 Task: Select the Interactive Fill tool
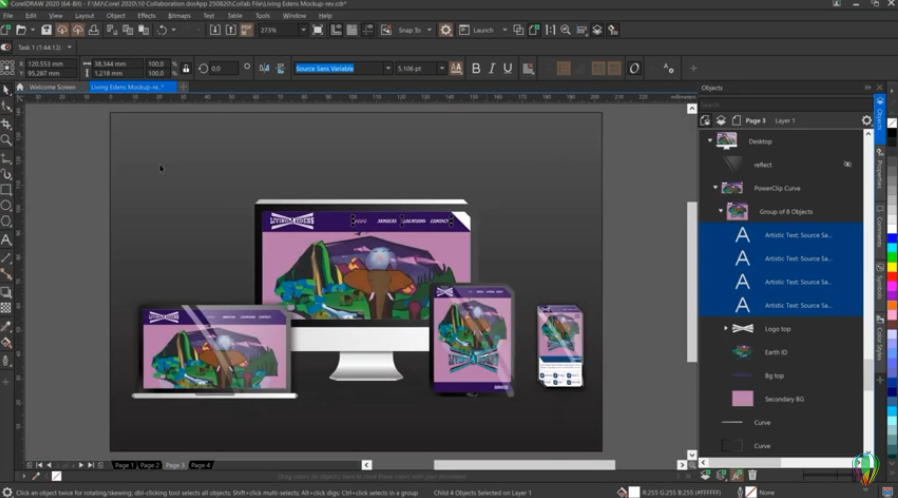coord(6,343)
